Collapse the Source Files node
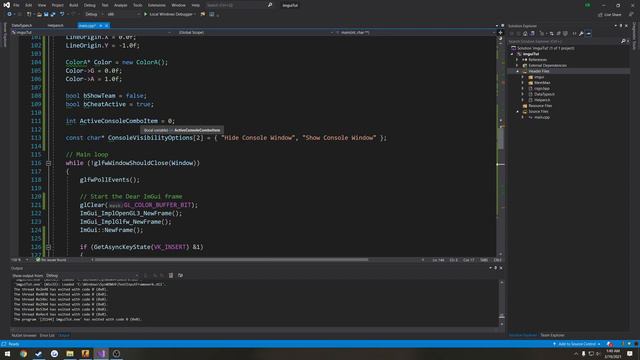This screenshot has height=360, width=640. [517, 111]
